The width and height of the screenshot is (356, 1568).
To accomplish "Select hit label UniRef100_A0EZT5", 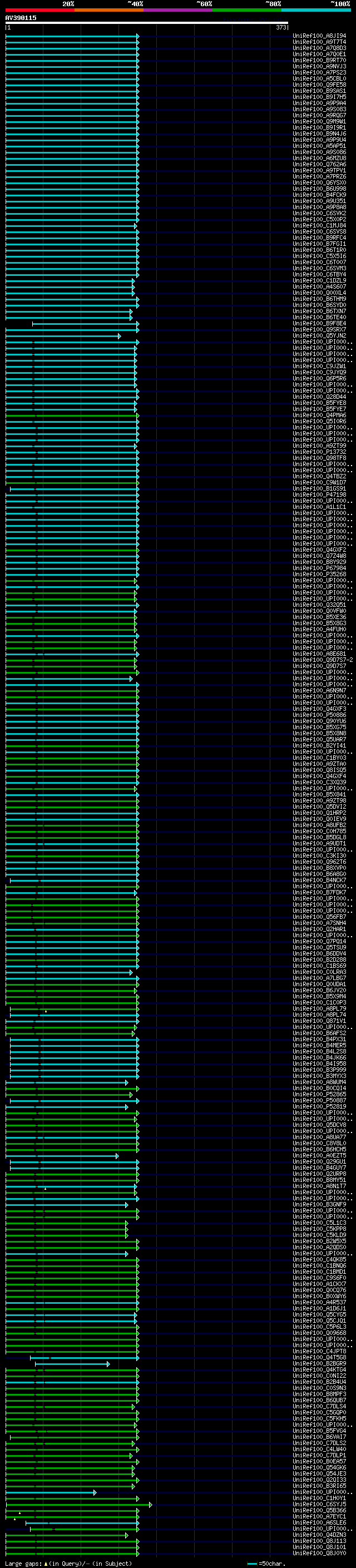I will tap(319, 1155).
